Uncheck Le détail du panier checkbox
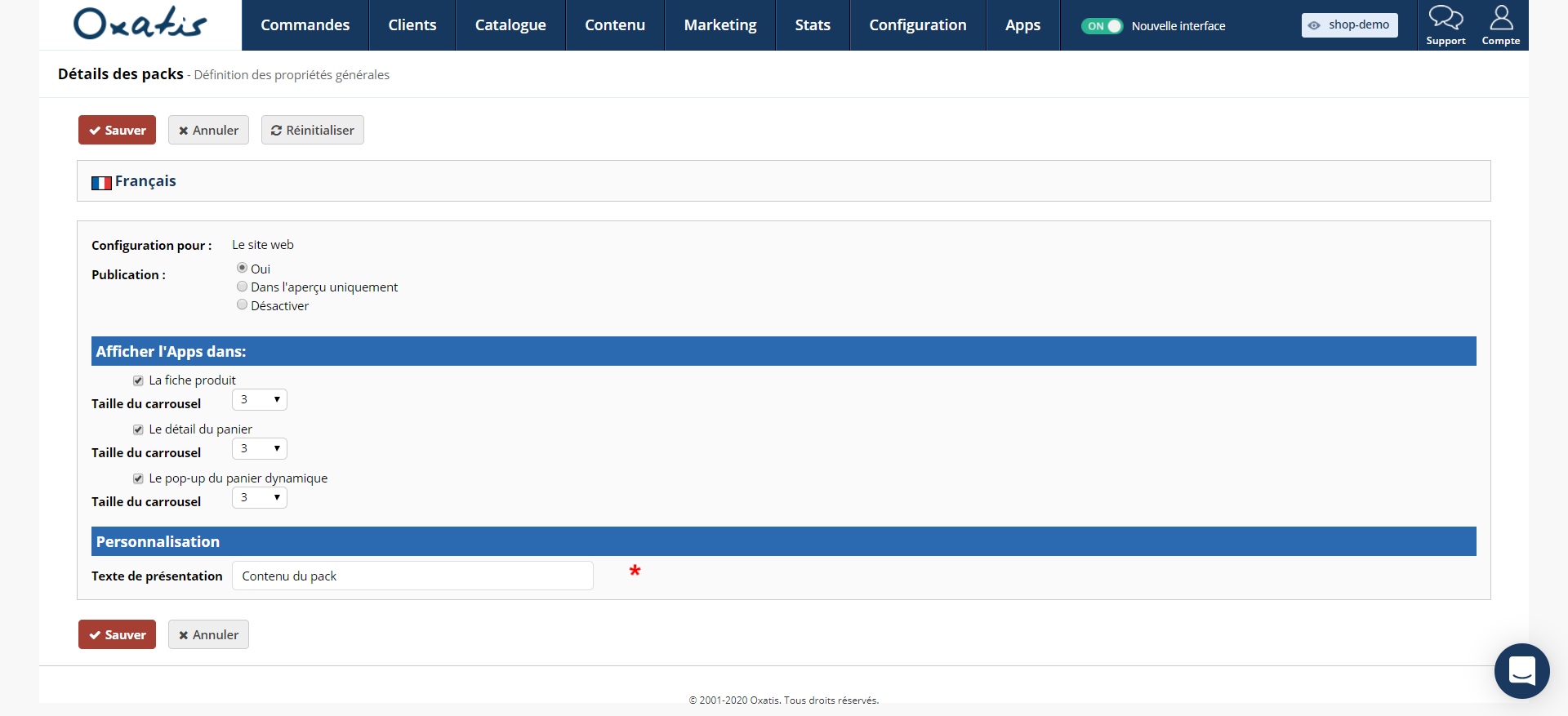 [x=138, y=429]
